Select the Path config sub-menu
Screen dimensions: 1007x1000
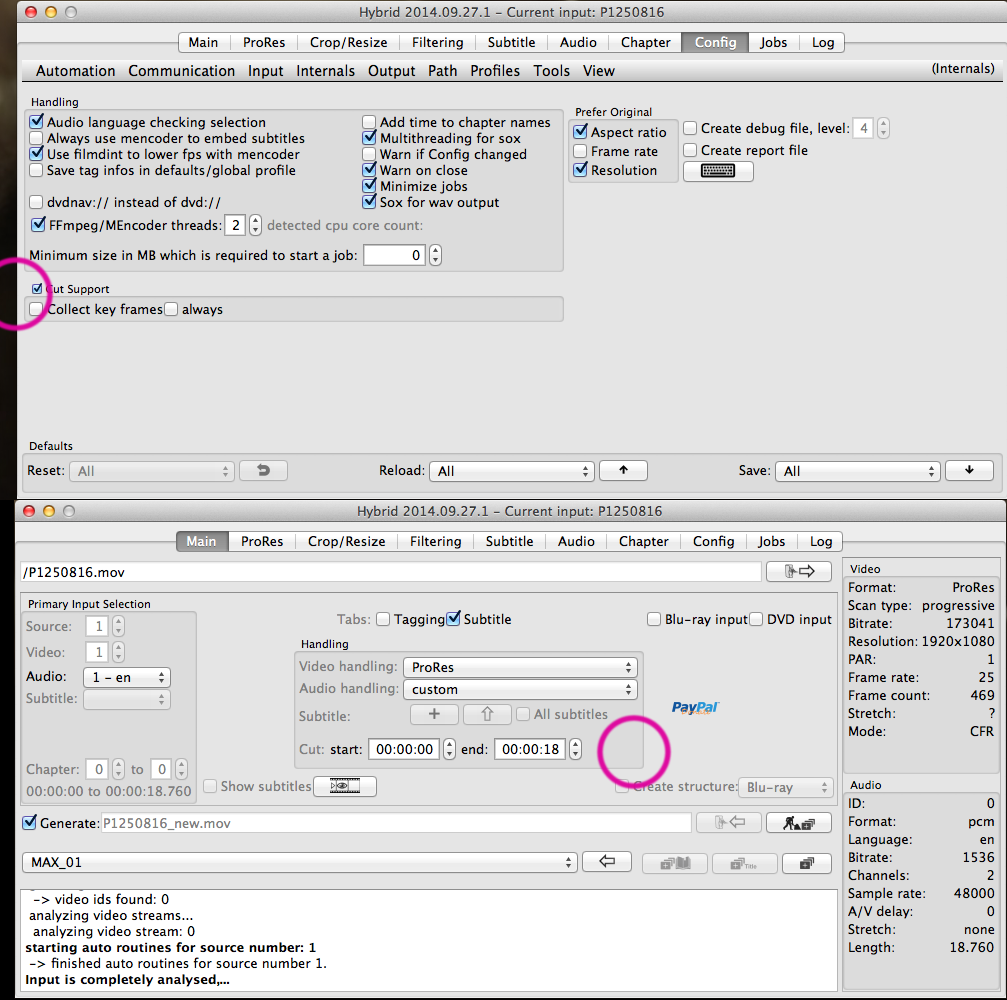coord(442,71)
